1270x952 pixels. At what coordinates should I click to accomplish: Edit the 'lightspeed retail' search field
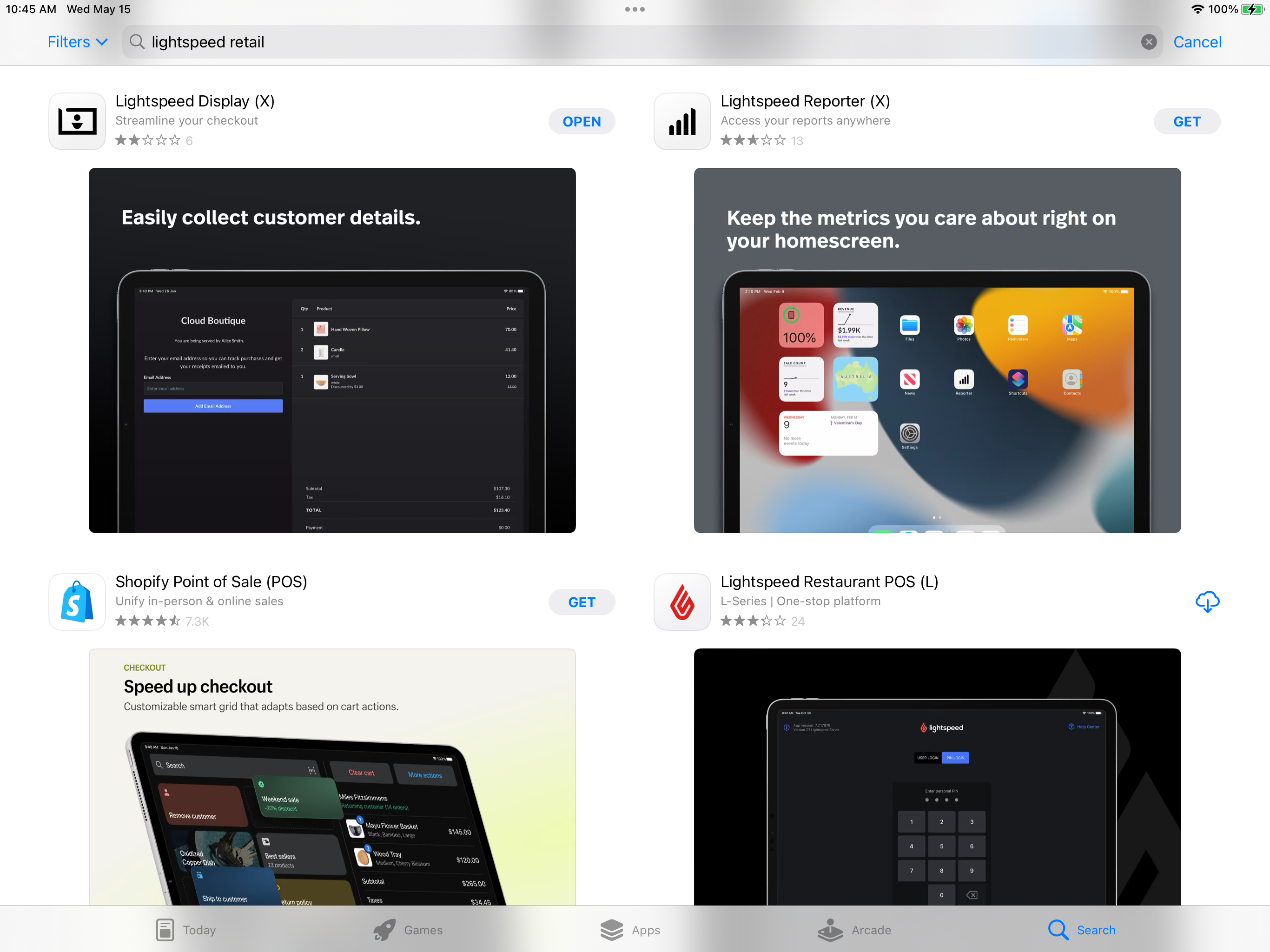642,42
